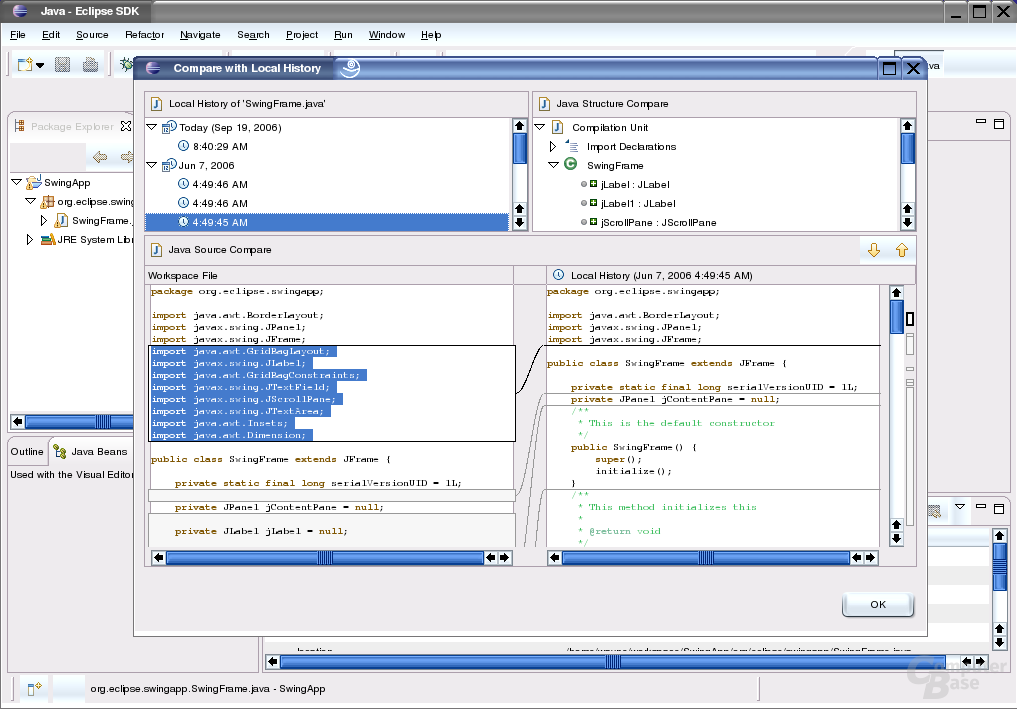Open the Project menu

pos(302,35)
